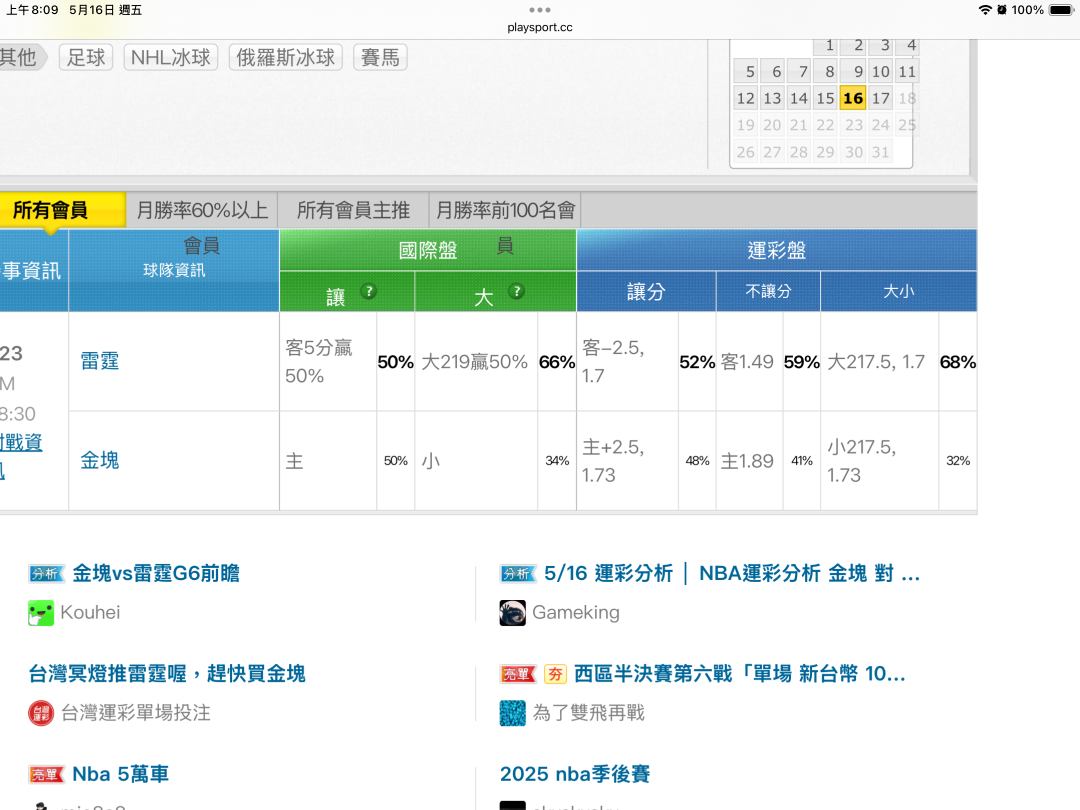
Task: Open post 台灣冥燈推雷霆喔,趕快買金塊
Action: 167,674
